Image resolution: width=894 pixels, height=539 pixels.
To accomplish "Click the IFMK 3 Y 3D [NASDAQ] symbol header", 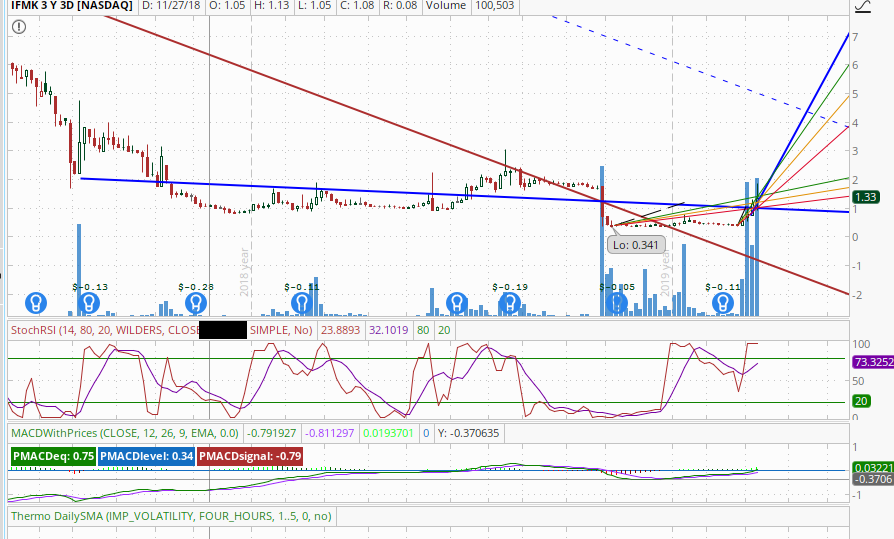I will coord(68,8).
